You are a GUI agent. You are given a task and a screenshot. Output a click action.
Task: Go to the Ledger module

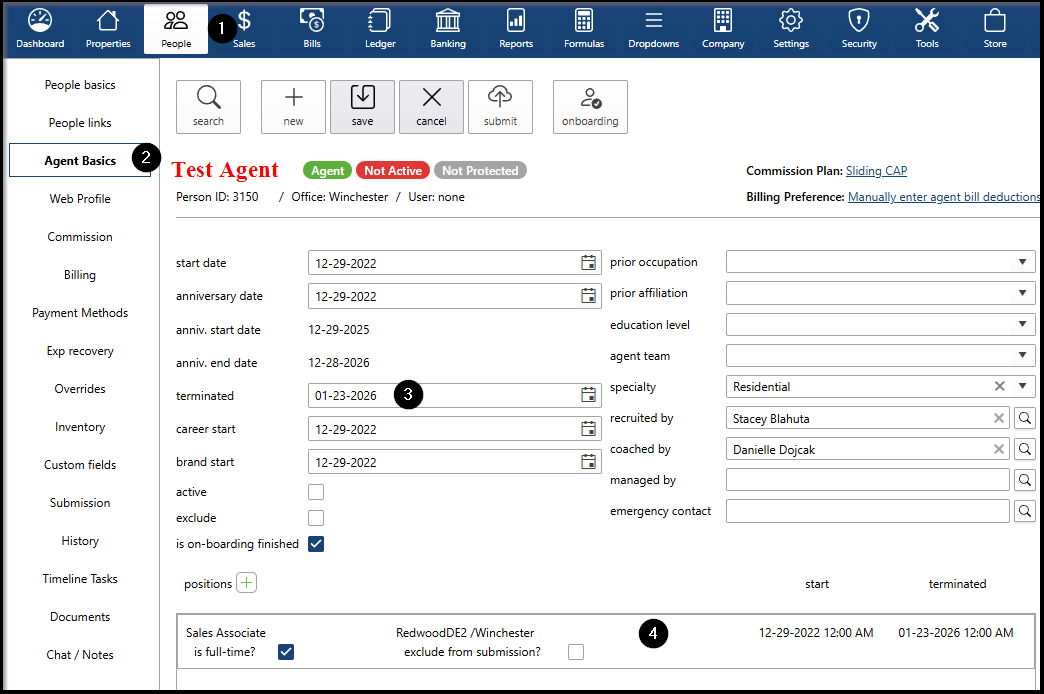[x=380, y=28]
